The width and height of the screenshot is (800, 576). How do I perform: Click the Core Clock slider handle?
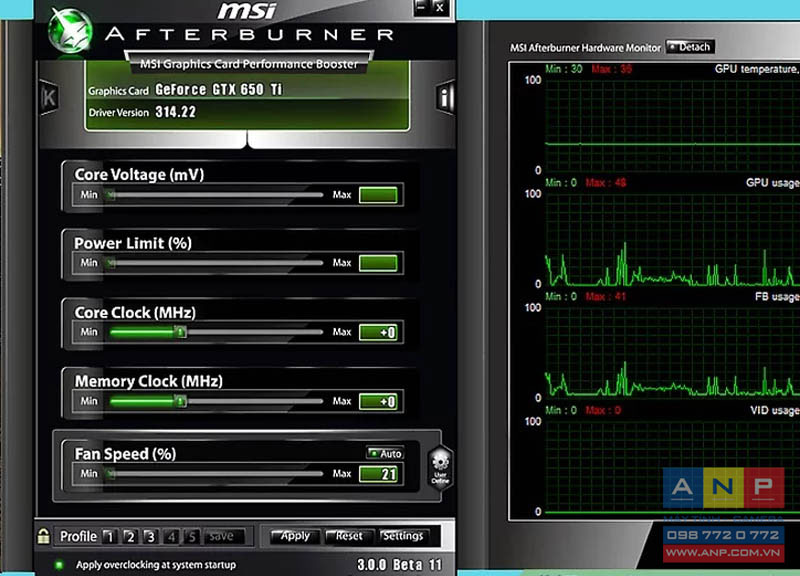pos(180,332)
